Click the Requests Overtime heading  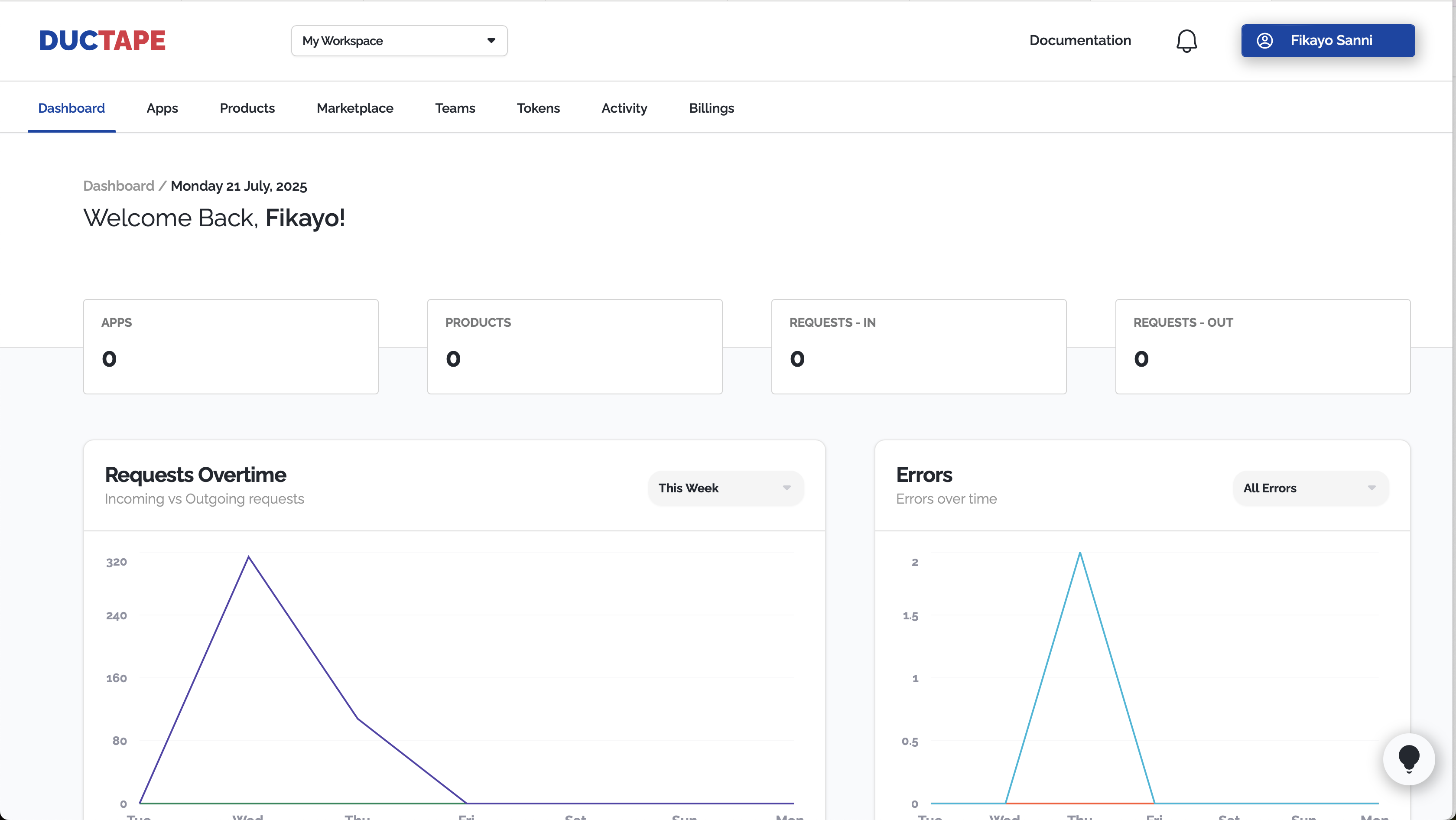pyautogui.click(x=195, y=475)
